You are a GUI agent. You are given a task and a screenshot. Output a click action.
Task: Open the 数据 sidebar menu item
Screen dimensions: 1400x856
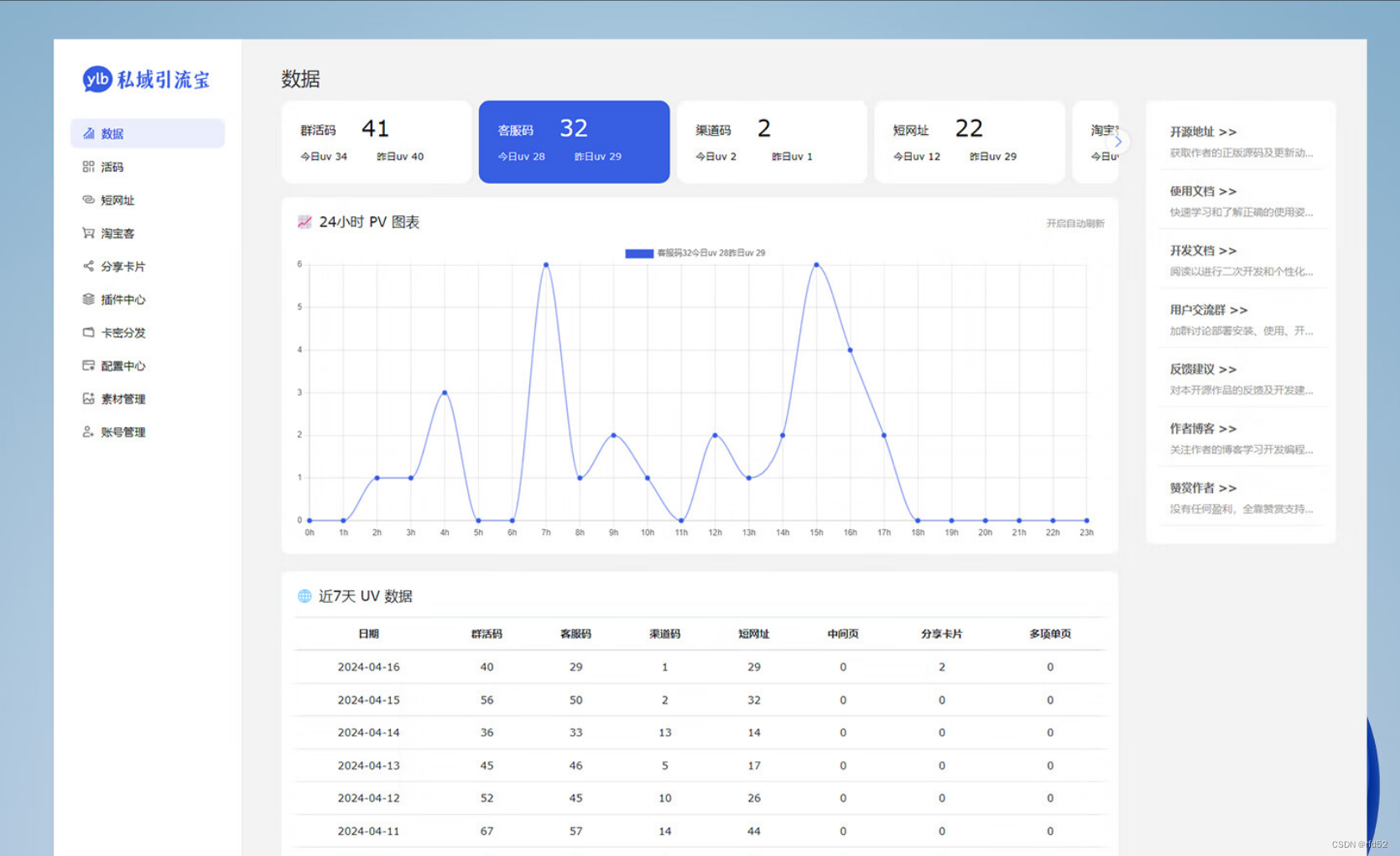[x=148, y=133]
